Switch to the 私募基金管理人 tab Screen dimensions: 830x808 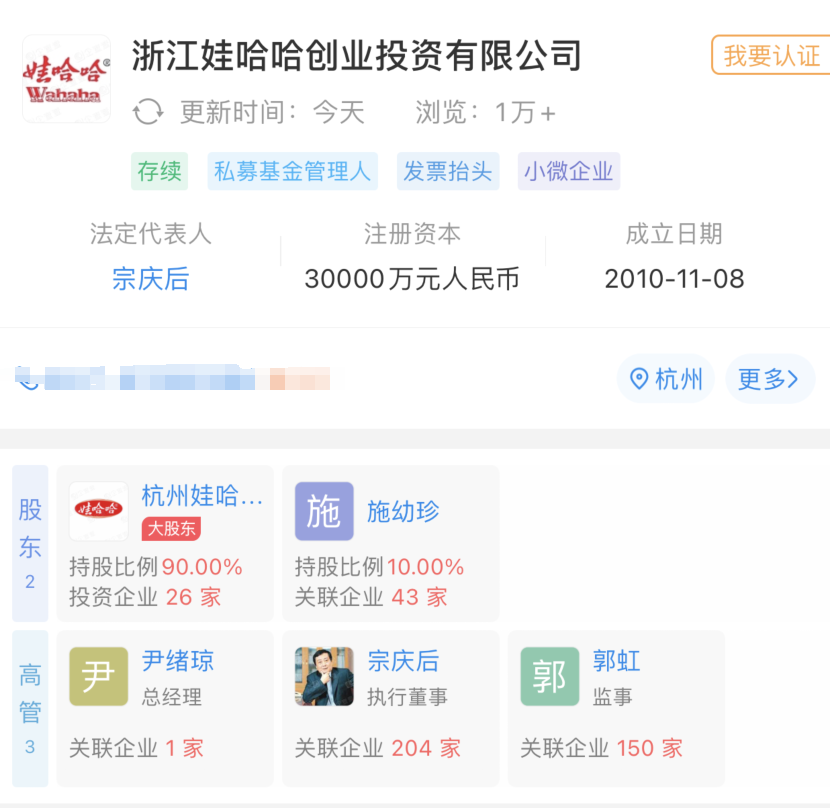coord(292,171)
